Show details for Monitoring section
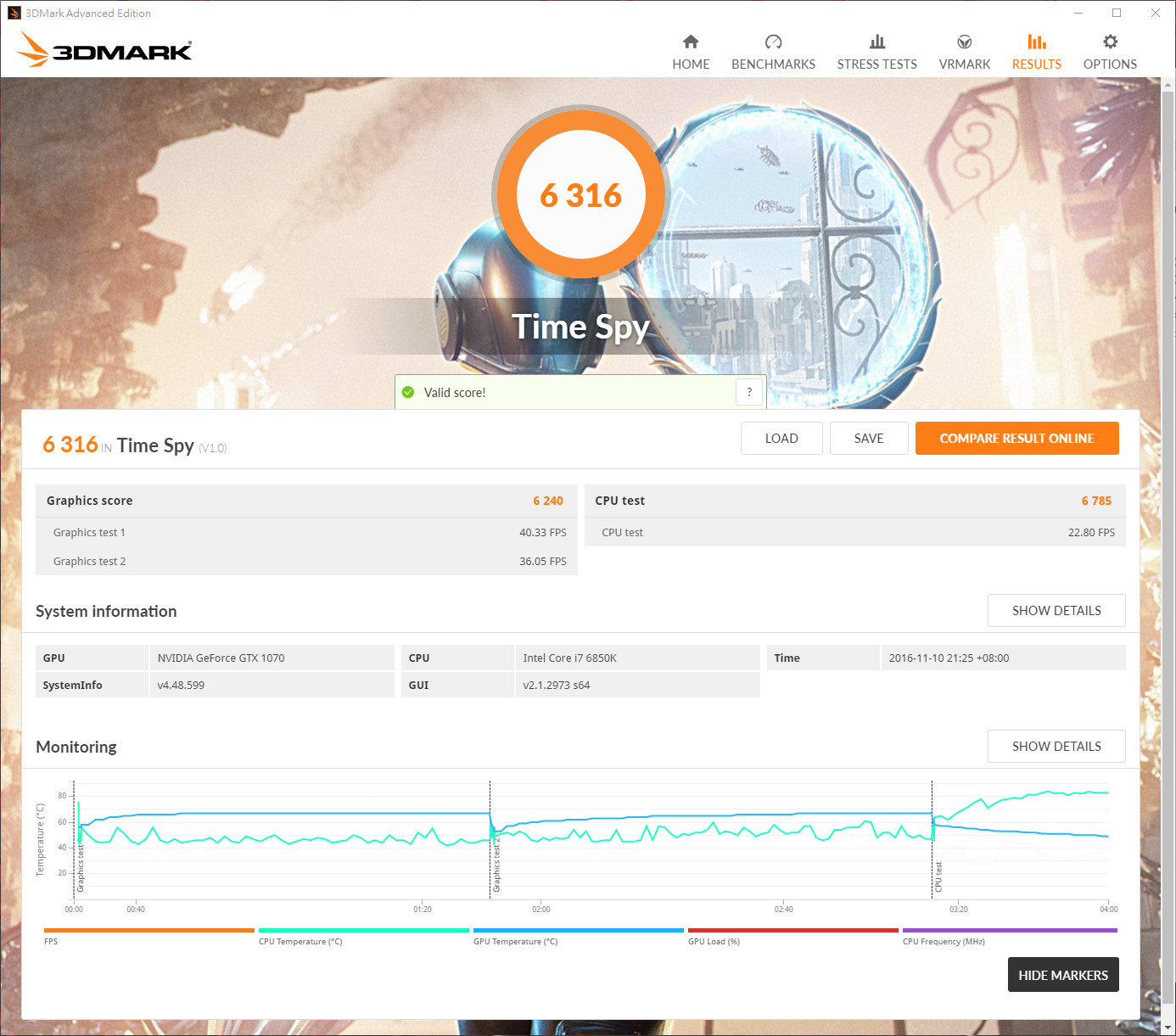 (x=1056, y=747)
